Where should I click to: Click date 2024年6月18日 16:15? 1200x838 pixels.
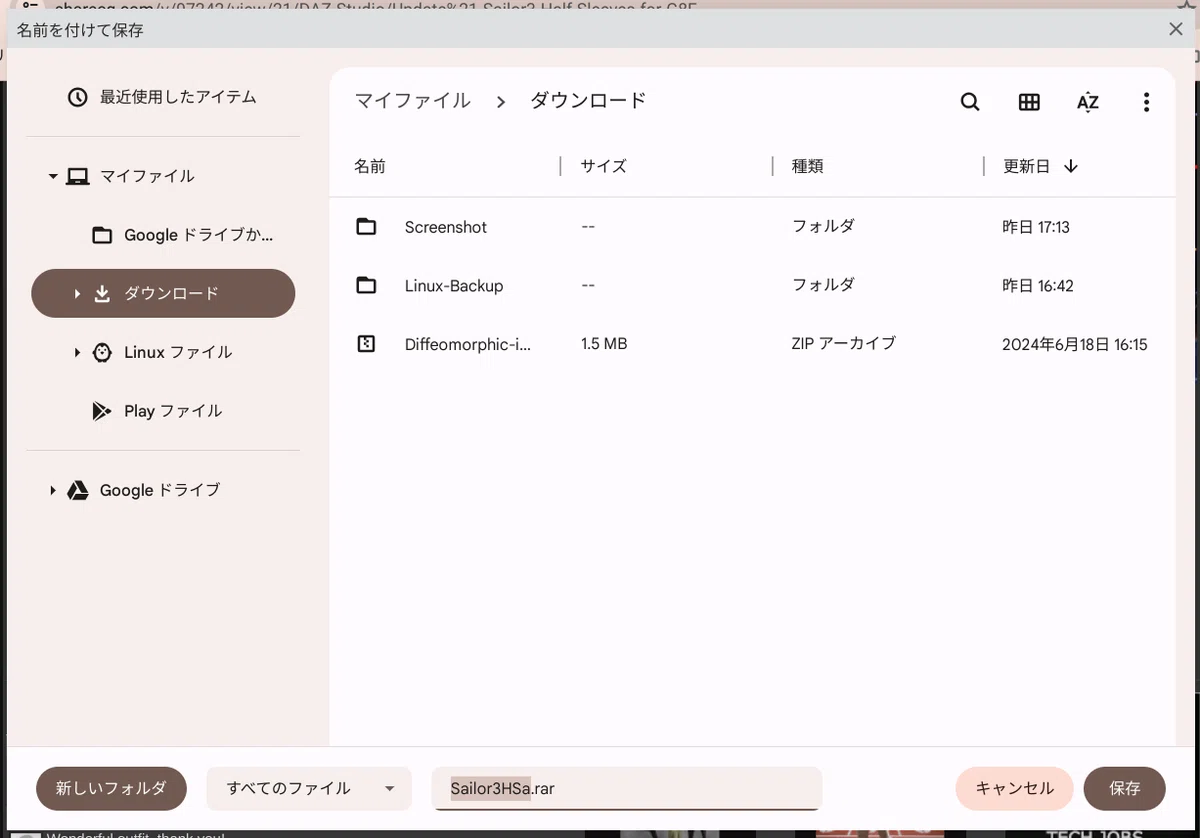pos(1075,345)
